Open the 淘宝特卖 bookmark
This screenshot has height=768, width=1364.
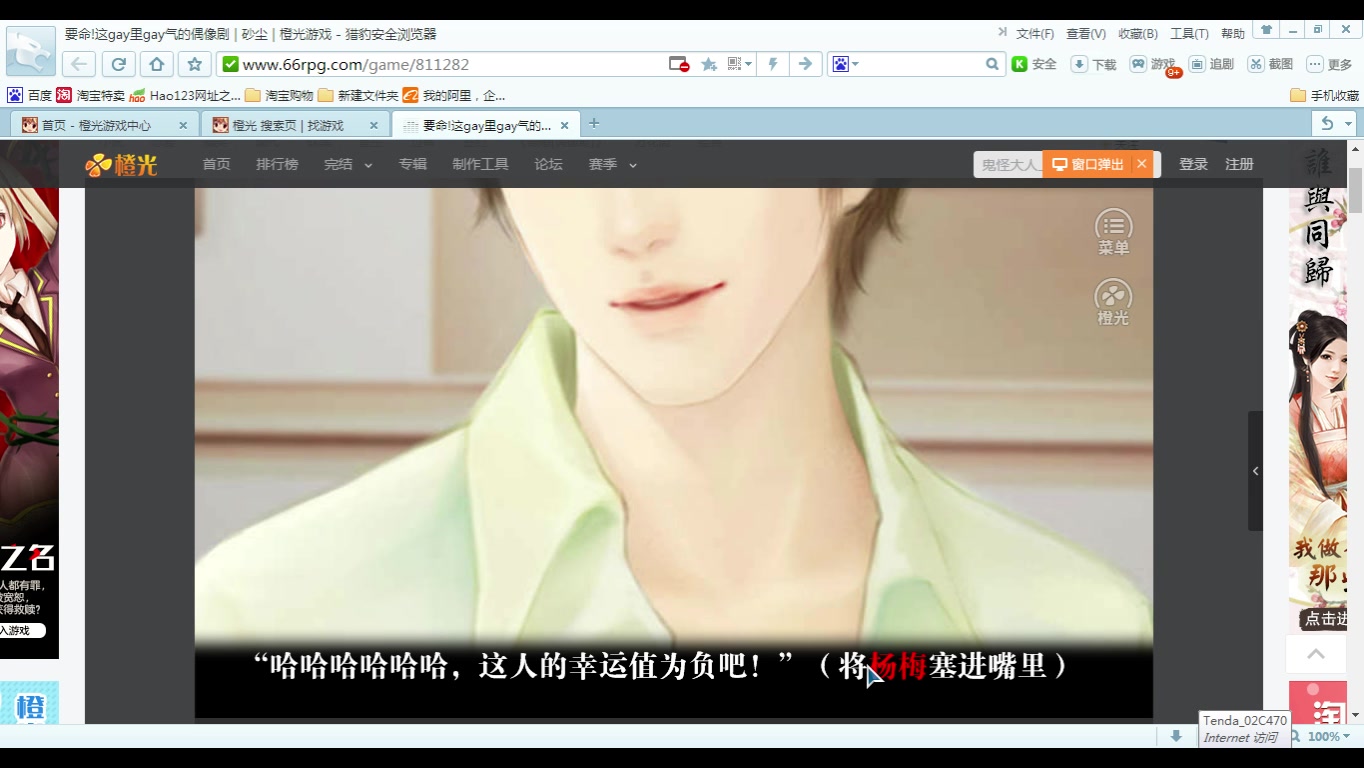[91, 96]
